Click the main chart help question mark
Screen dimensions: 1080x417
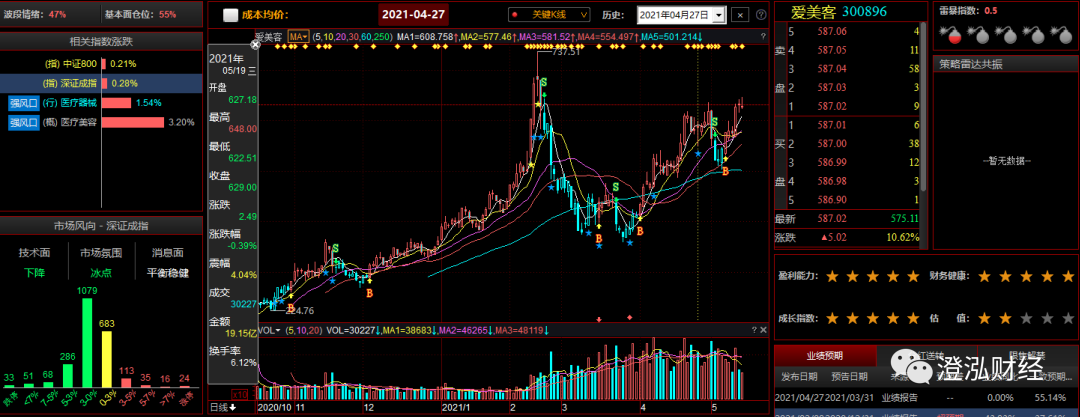pyautogui.click(x=762, y=37)
